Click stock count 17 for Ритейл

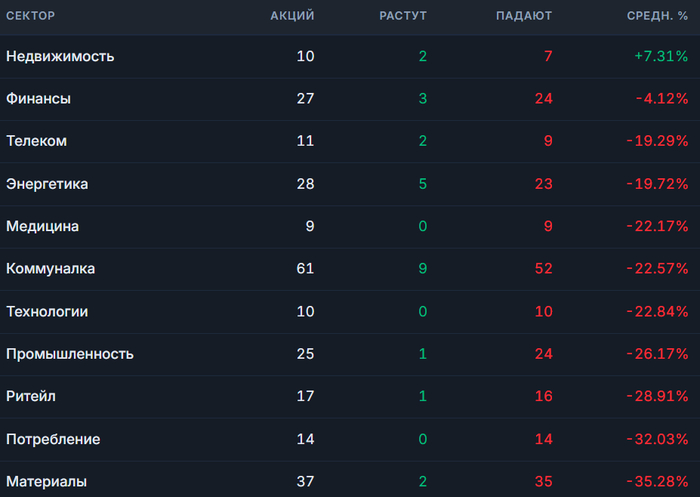[x=305, y=397]
